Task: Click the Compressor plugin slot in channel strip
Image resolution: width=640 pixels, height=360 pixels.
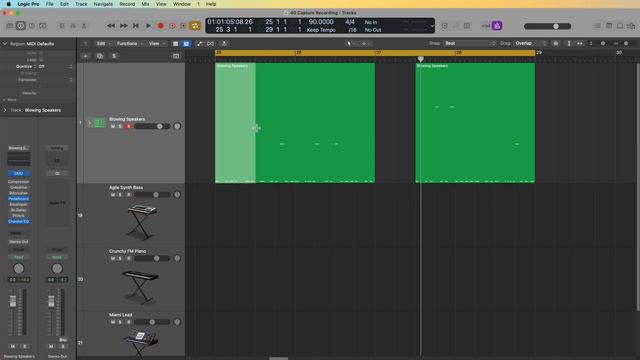Action: pos(18,182)
